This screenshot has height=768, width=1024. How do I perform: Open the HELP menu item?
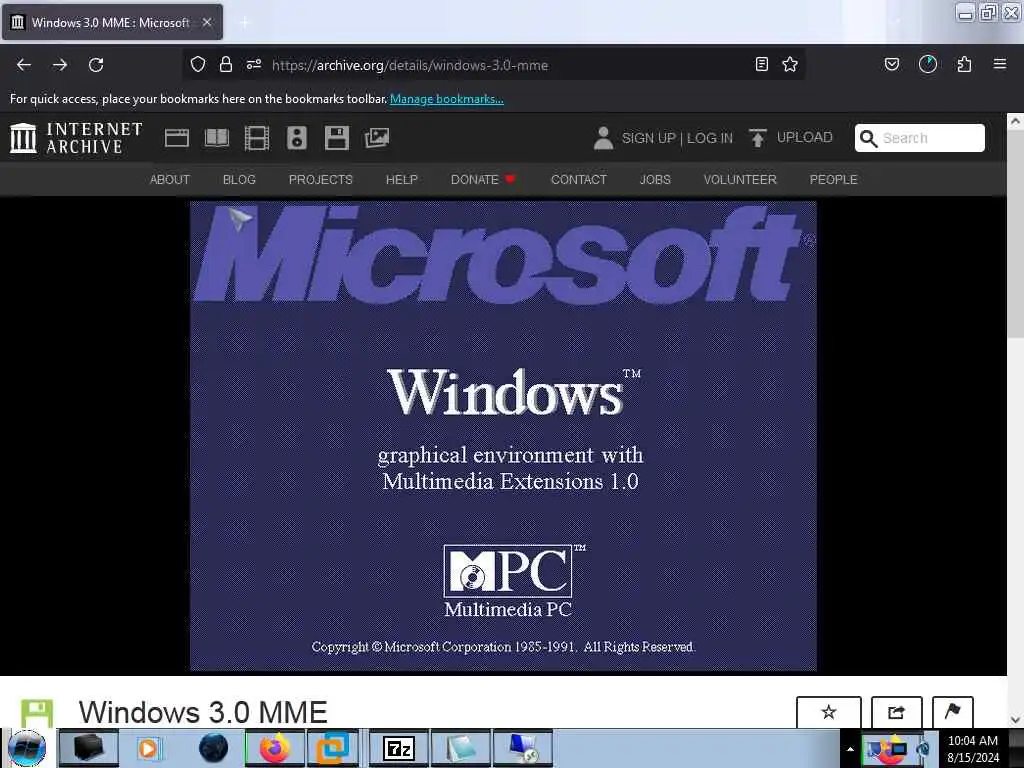click(402, 180)
